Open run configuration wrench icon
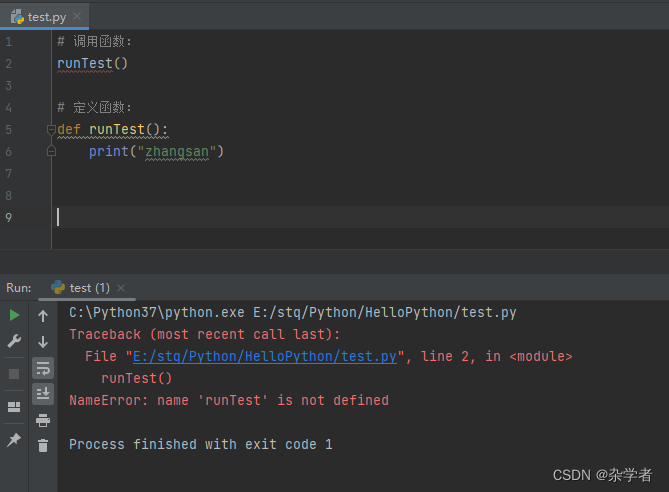 point(14,341)
